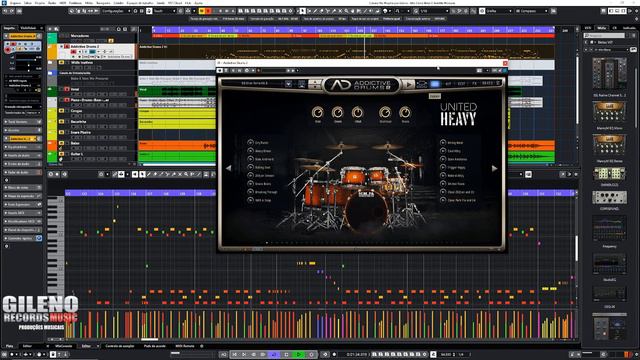Open the Grelha snap type dropdown
This screenshot has width=640, height=360.
tap(499, 11)
